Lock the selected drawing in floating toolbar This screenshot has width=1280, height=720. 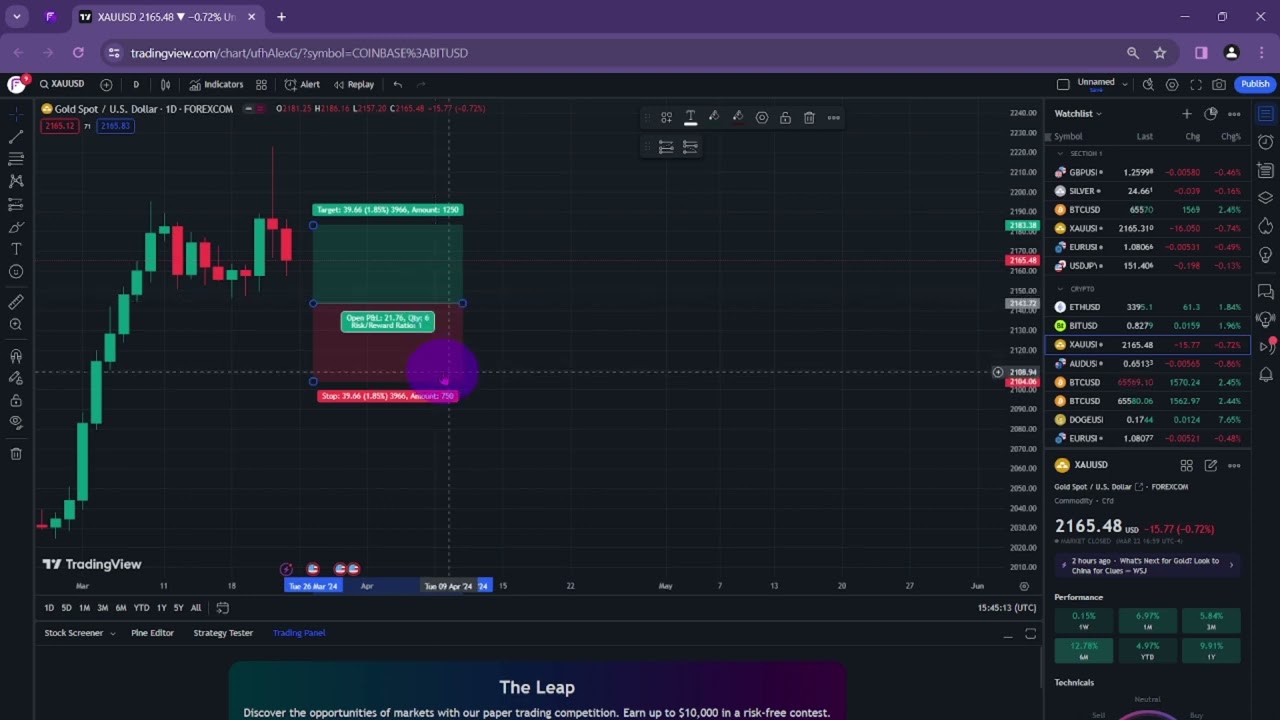point(785,118)
